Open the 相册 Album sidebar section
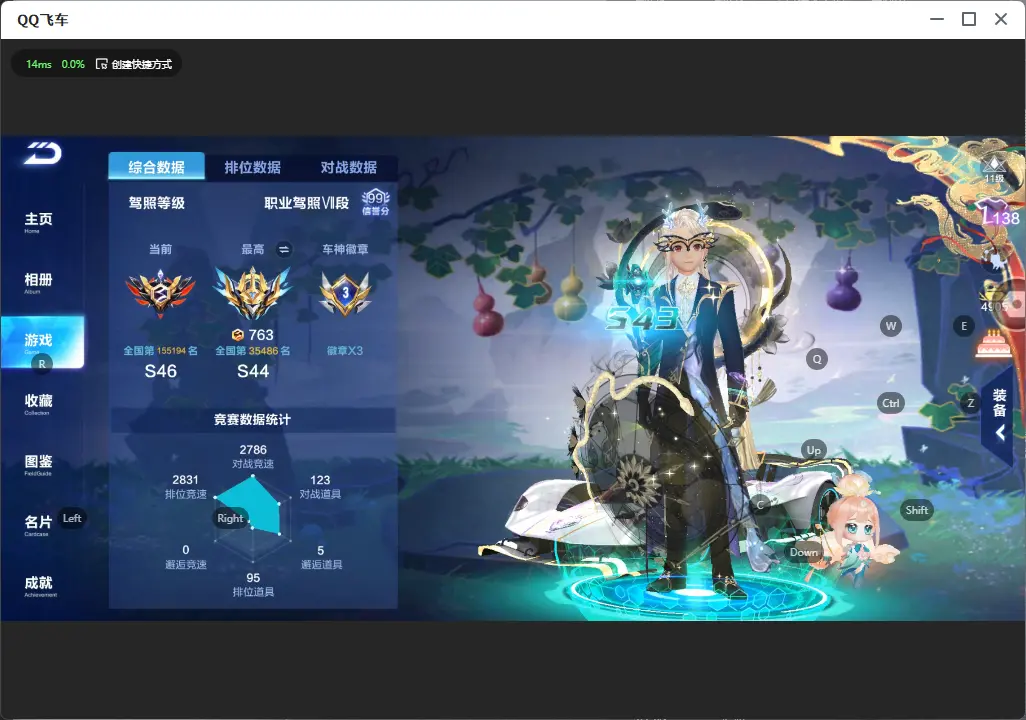This screenshot has height=720, width=1026. point(38,282)
